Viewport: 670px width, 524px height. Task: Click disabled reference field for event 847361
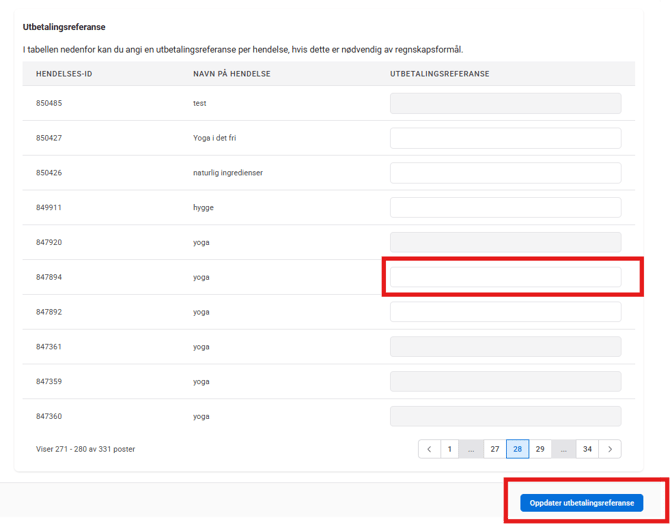pyautogui.click(x=505, y=347)
